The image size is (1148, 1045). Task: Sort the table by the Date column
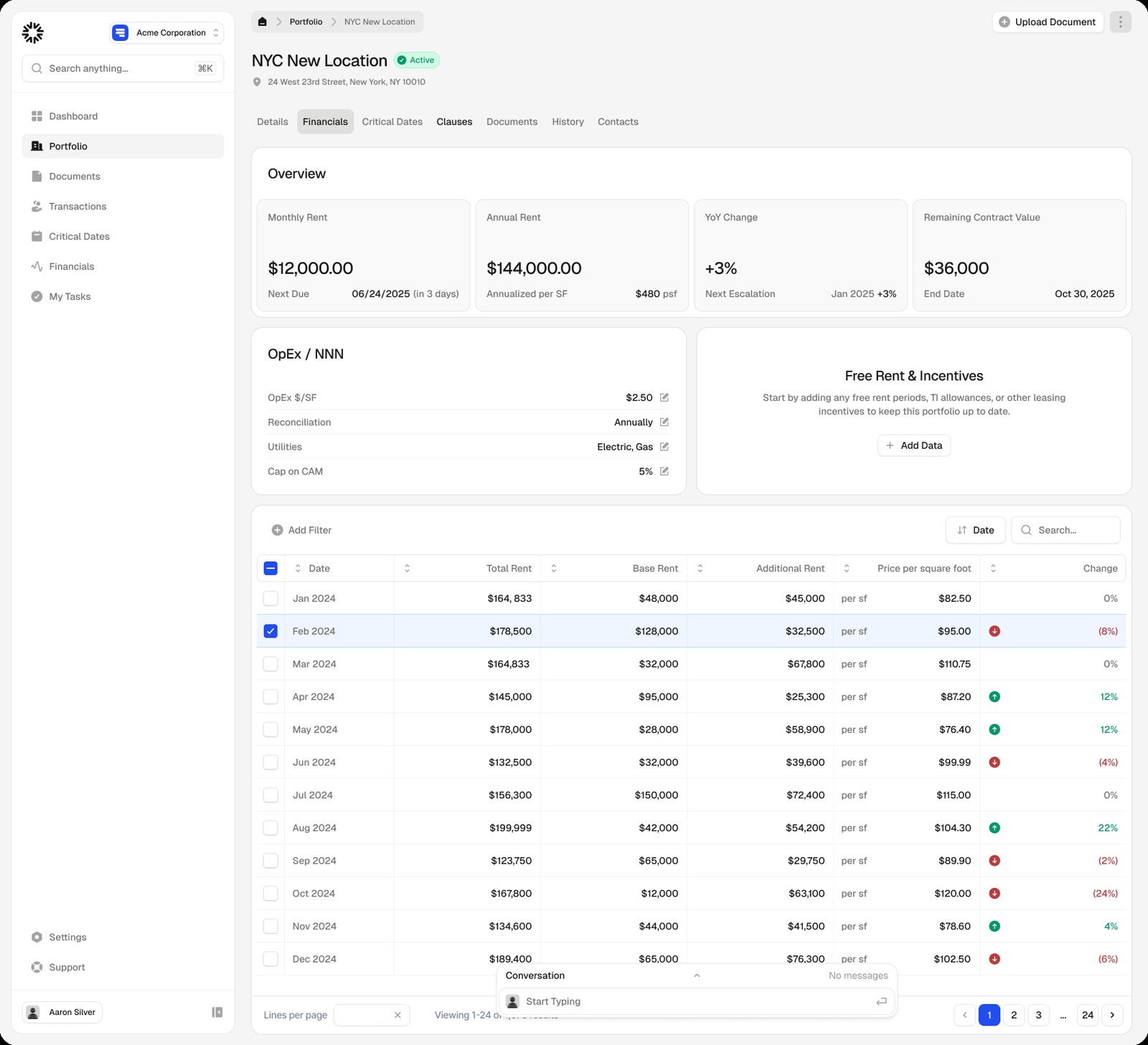tap(298, 568)
